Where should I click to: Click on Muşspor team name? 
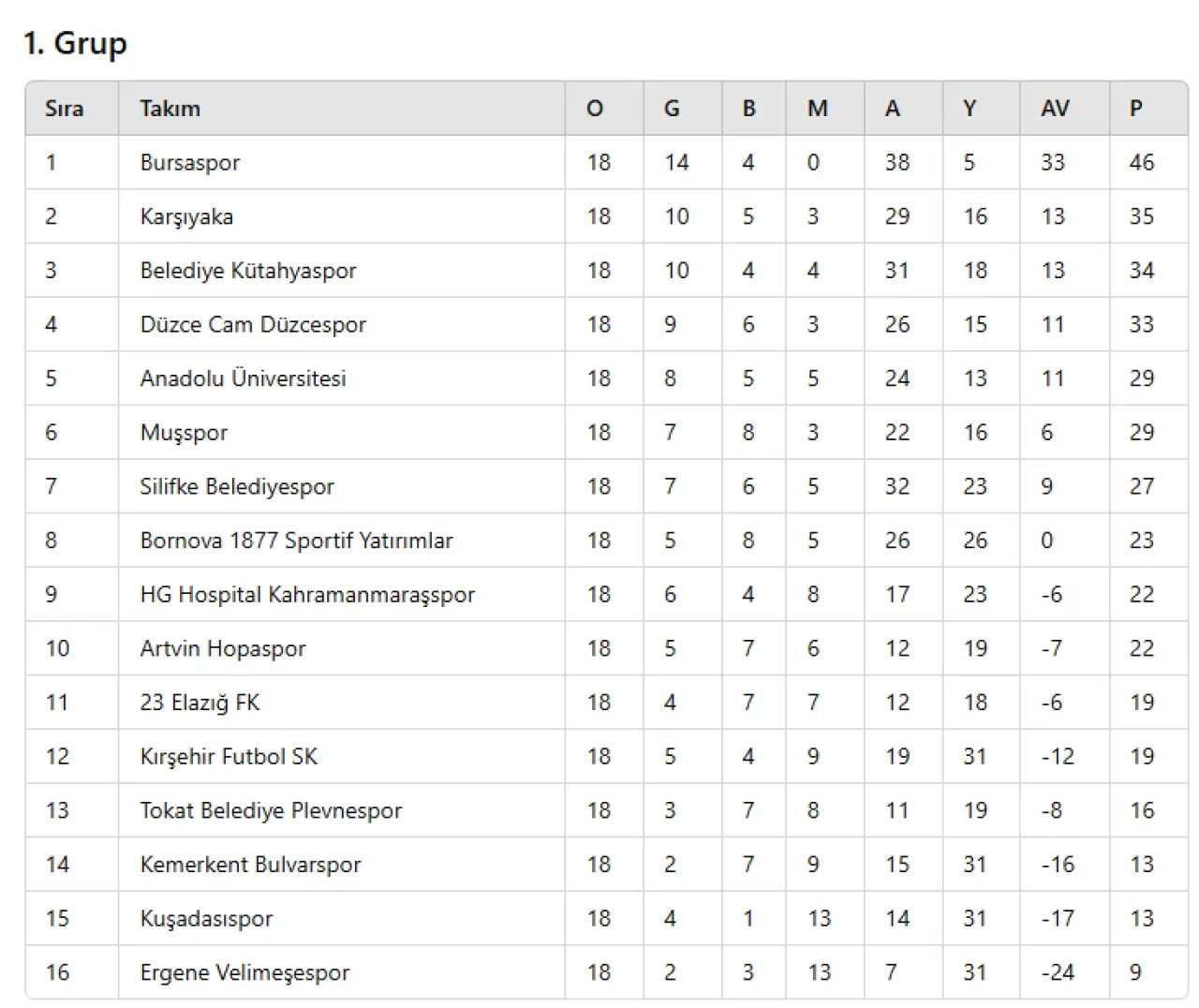point(184,433)
